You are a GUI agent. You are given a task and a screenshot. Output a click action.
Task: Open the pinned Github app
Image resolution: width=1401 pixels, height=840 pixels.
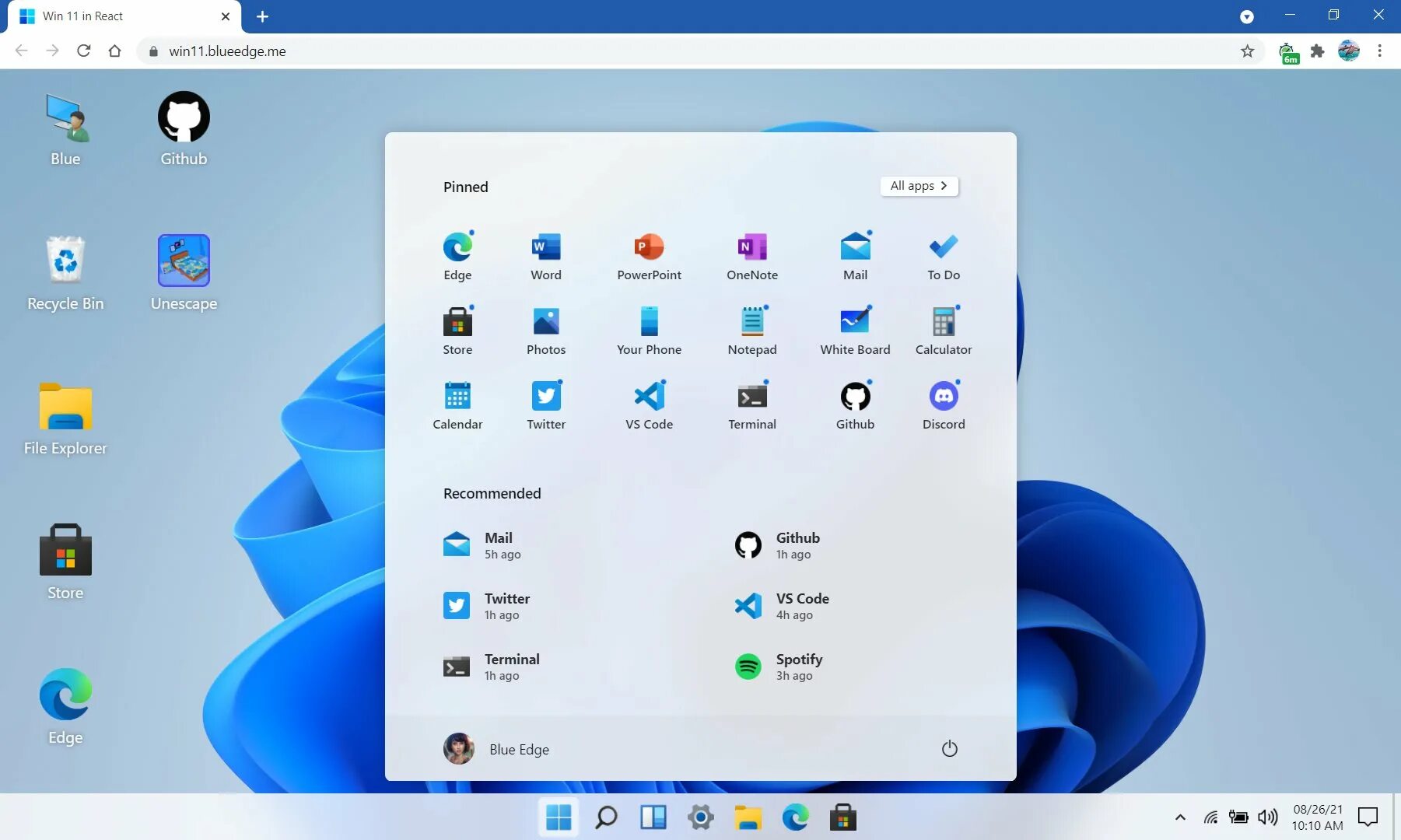point(855,406)
